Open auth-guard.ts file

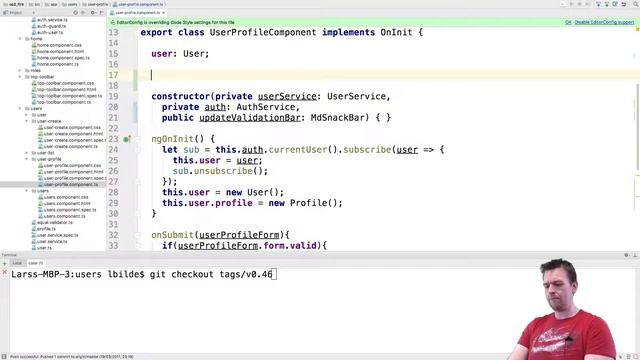[x=49, y=26]
